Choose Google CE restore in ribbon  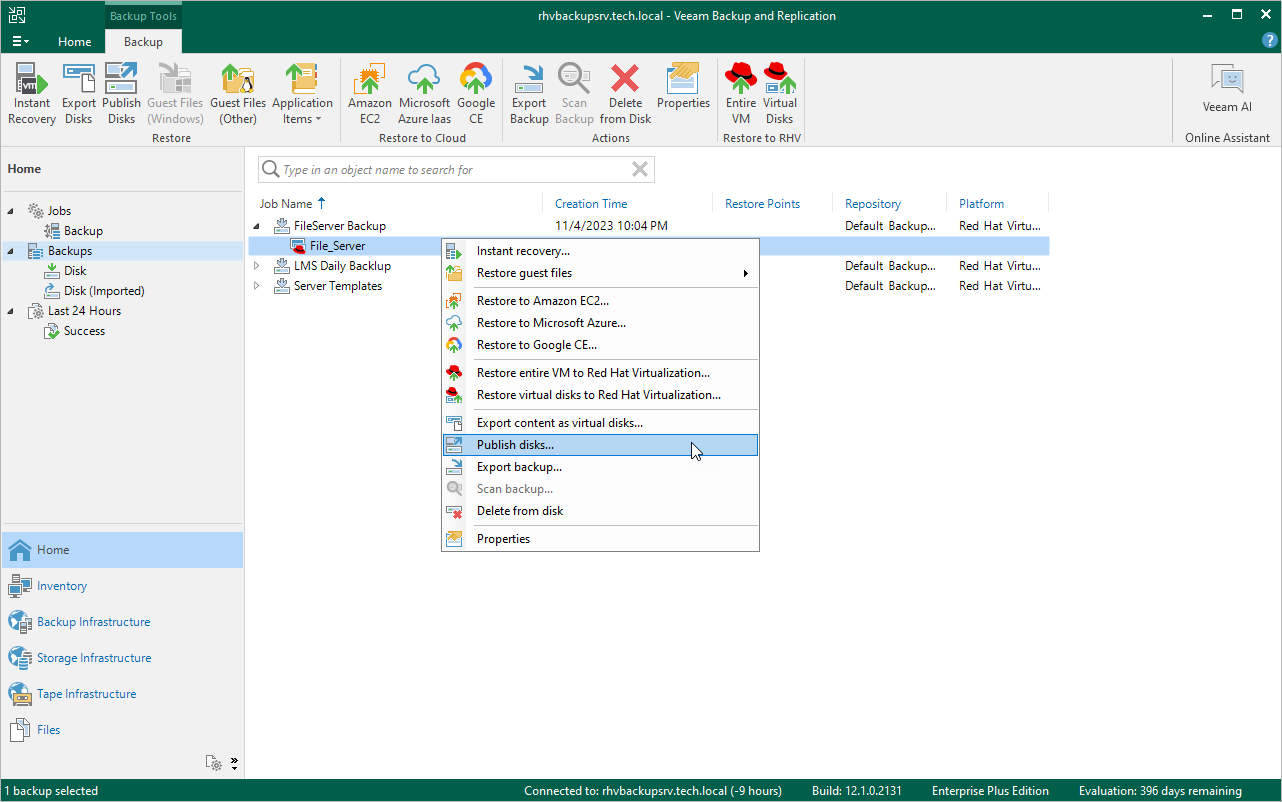point(476,93)
